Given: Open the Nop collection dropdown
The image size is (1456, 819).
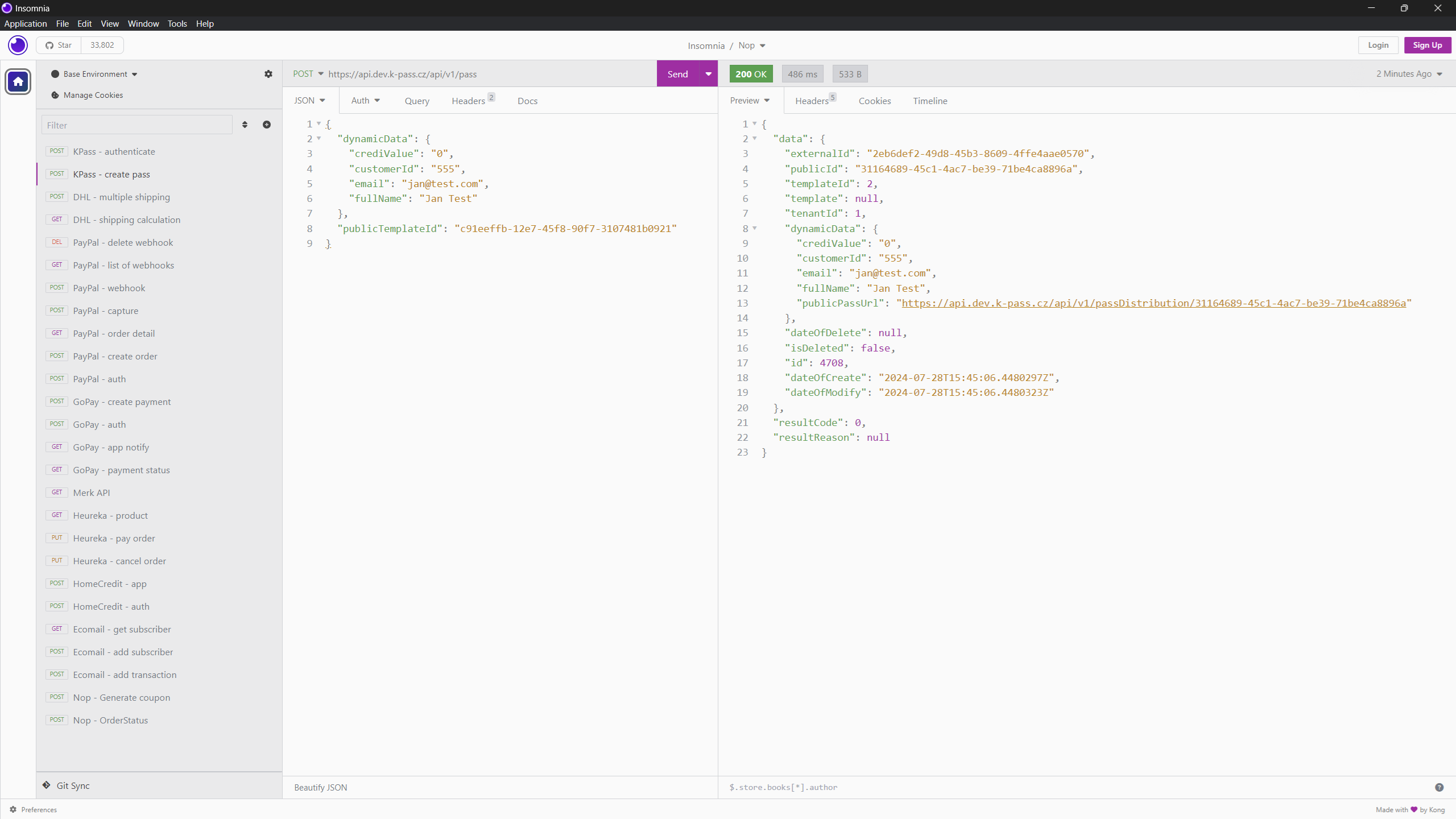Looking at the screenshot, I should coord(752,45).
